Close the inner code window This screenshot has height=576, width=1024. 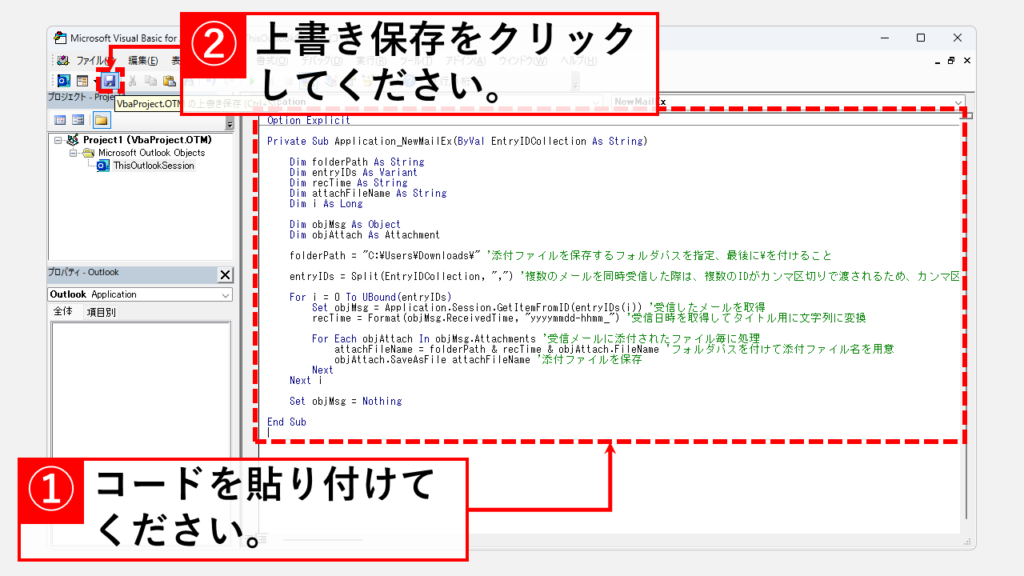pyautogui.click(x=967, y=61)
